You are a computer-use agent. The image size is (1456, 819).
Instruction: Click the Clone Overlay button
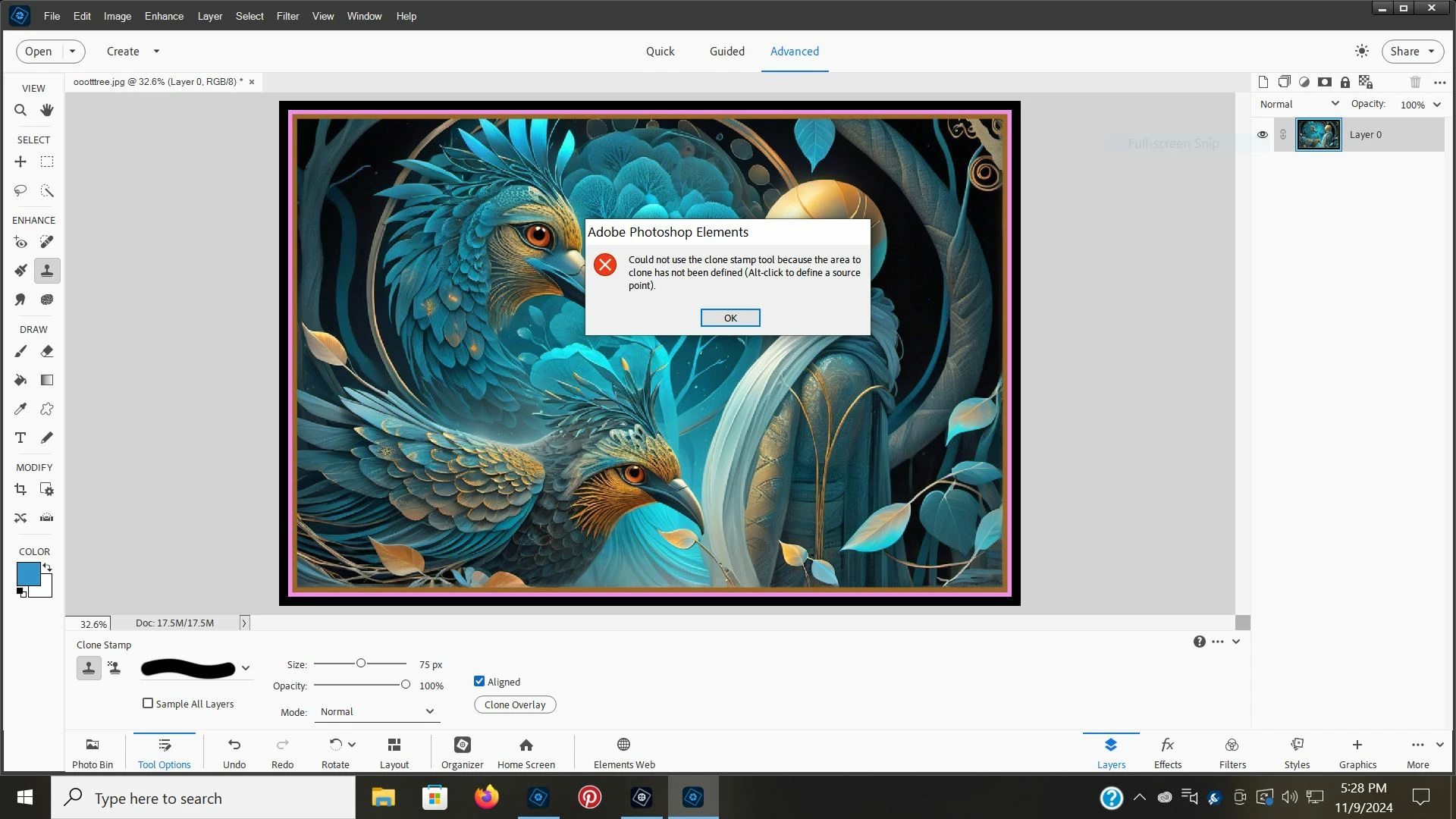point(515,704)
